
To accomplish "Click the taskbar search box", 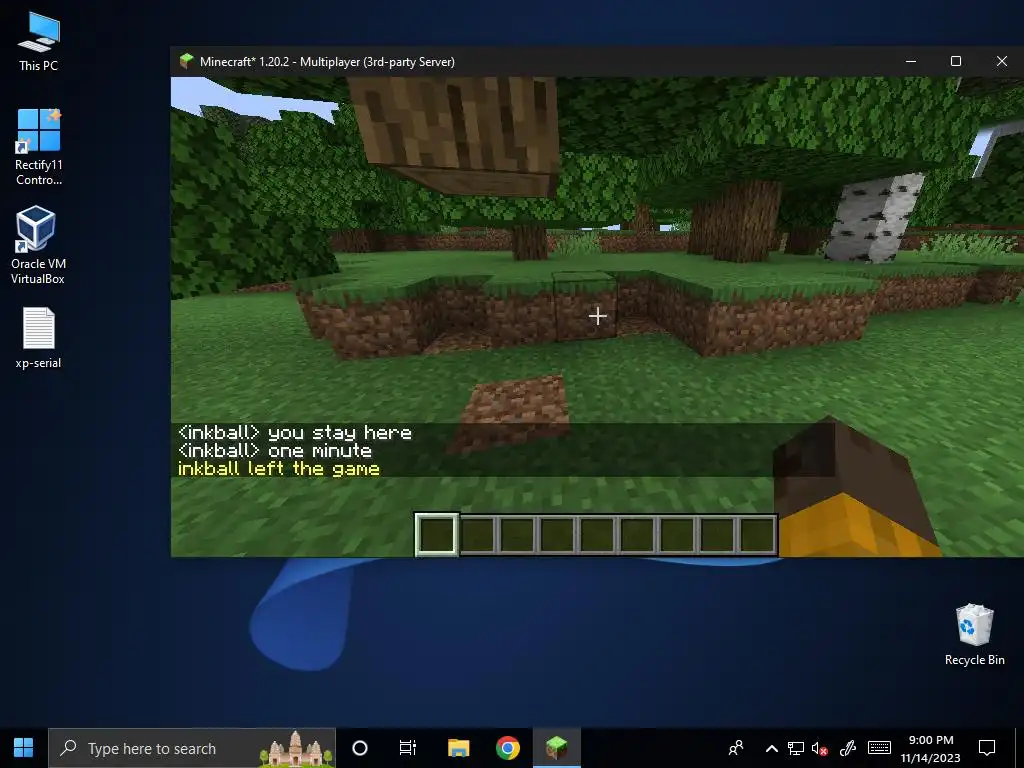I will click(192, 748).
